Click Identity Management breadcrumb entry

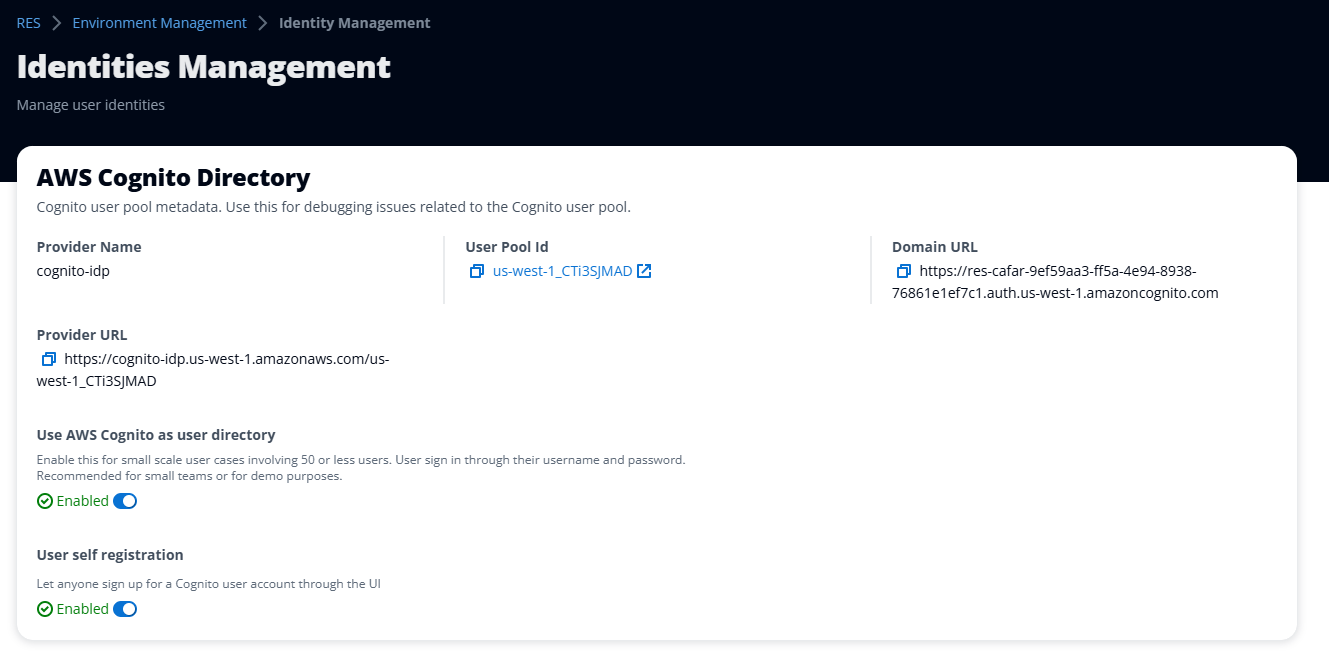click(x=354, y=22)
